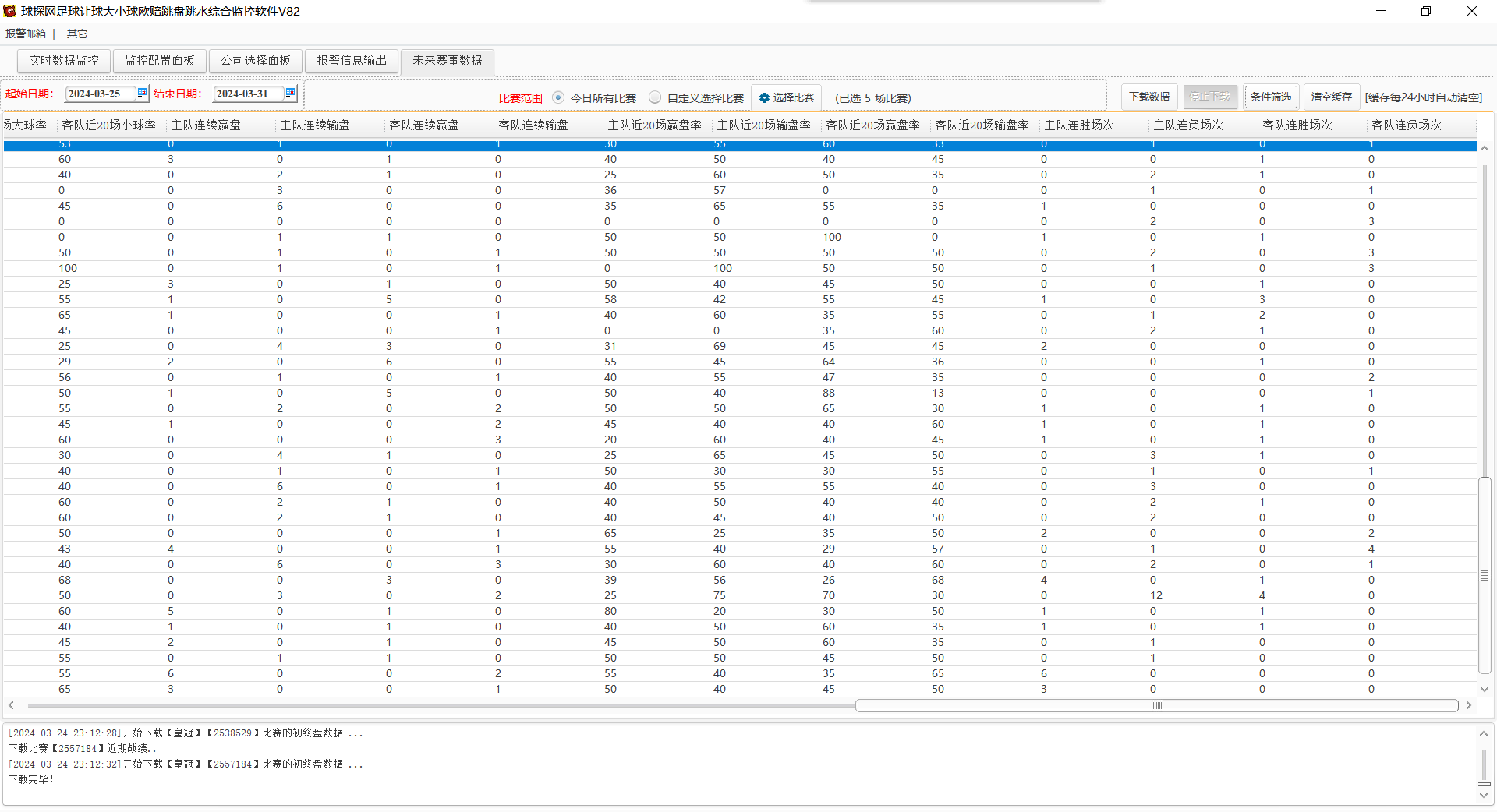
Task: Click table scroll down arrow
Action: point(1485,690)
